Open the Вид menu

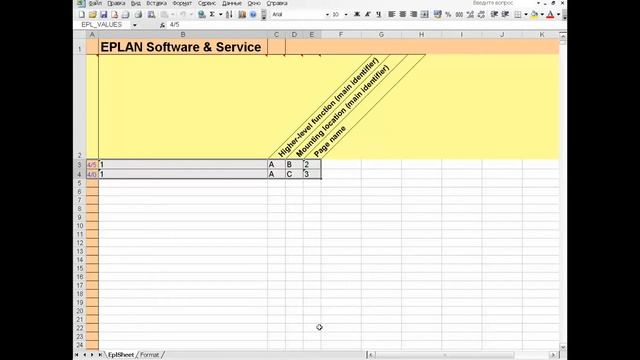(136, 3)
